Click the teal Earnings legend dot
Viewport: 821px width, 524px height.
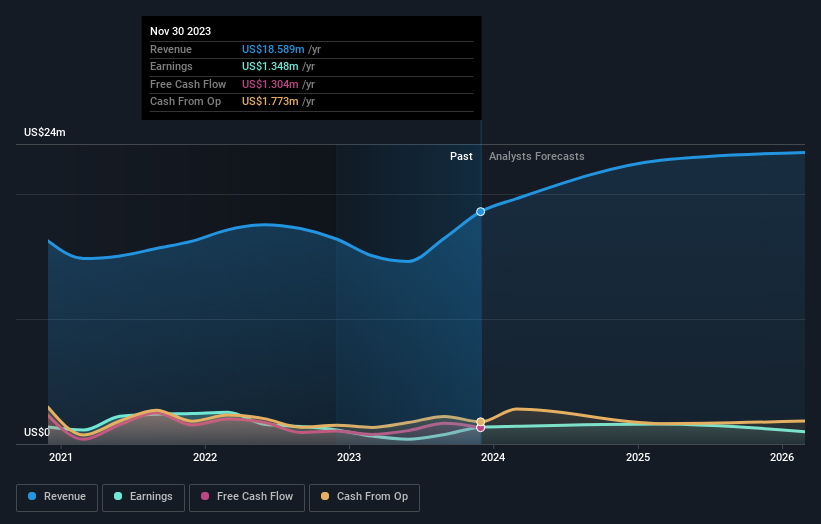118,496
